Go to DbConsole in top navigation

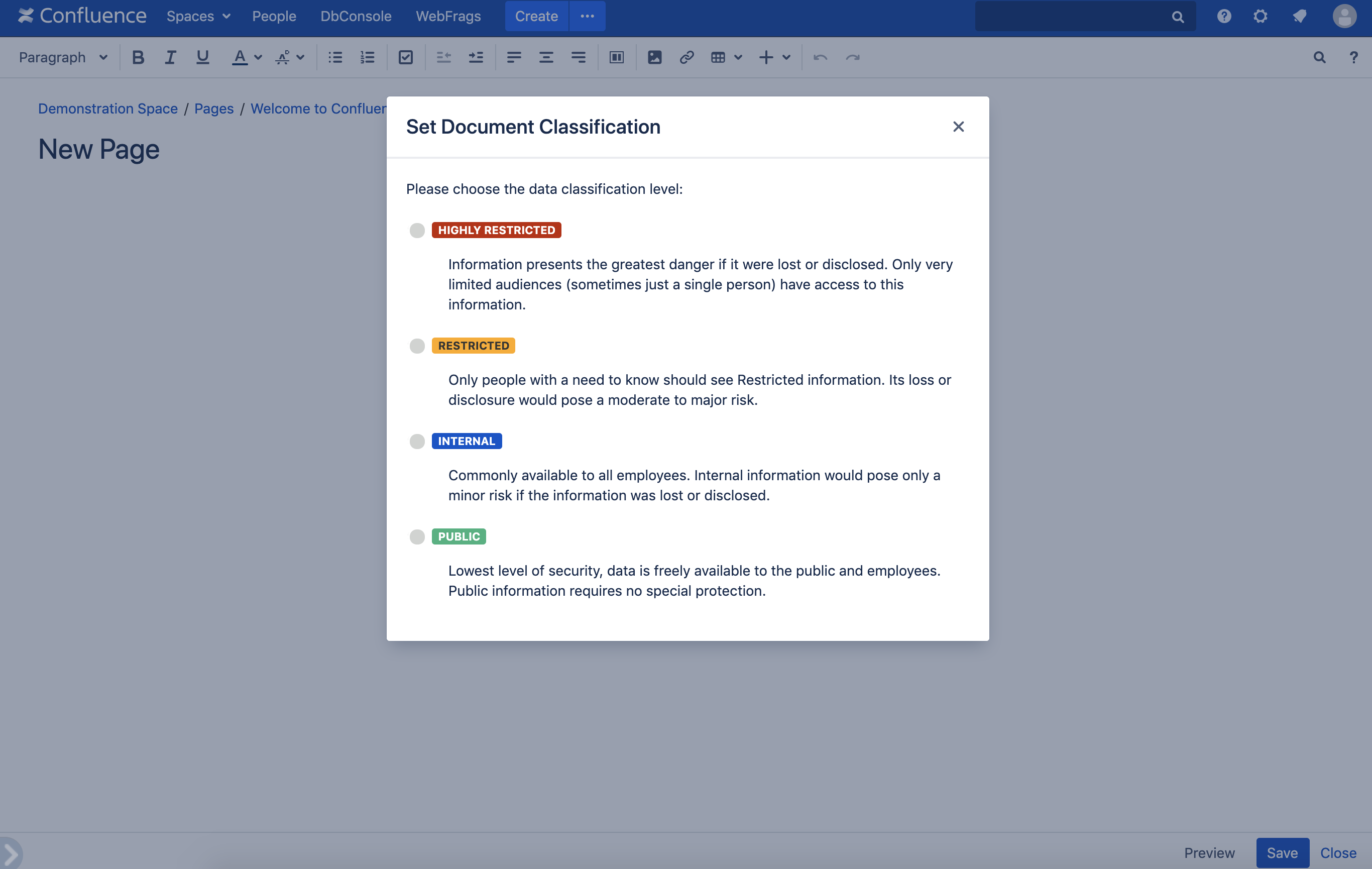click(x=356, y=16)
